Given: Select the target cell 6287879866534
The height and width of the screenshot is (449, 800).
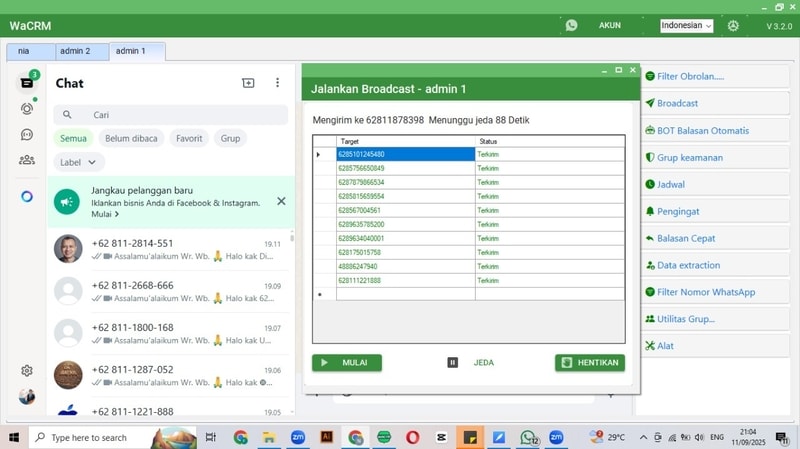Looking at the screenshot, I should [406, 182].
